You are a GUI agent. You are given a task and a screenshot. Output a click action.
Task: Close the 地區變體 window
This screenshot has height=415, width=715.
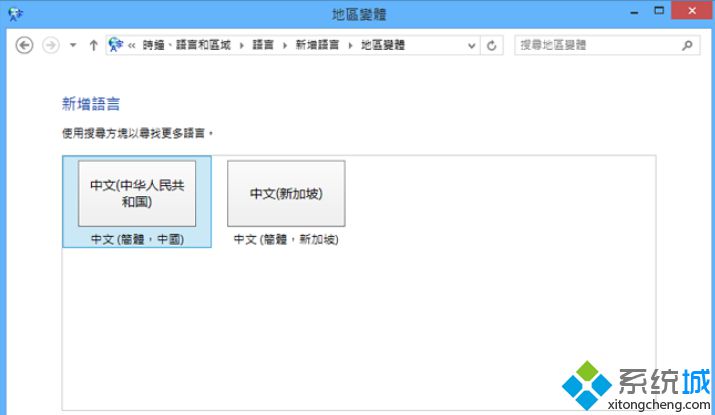pos(692,10)
